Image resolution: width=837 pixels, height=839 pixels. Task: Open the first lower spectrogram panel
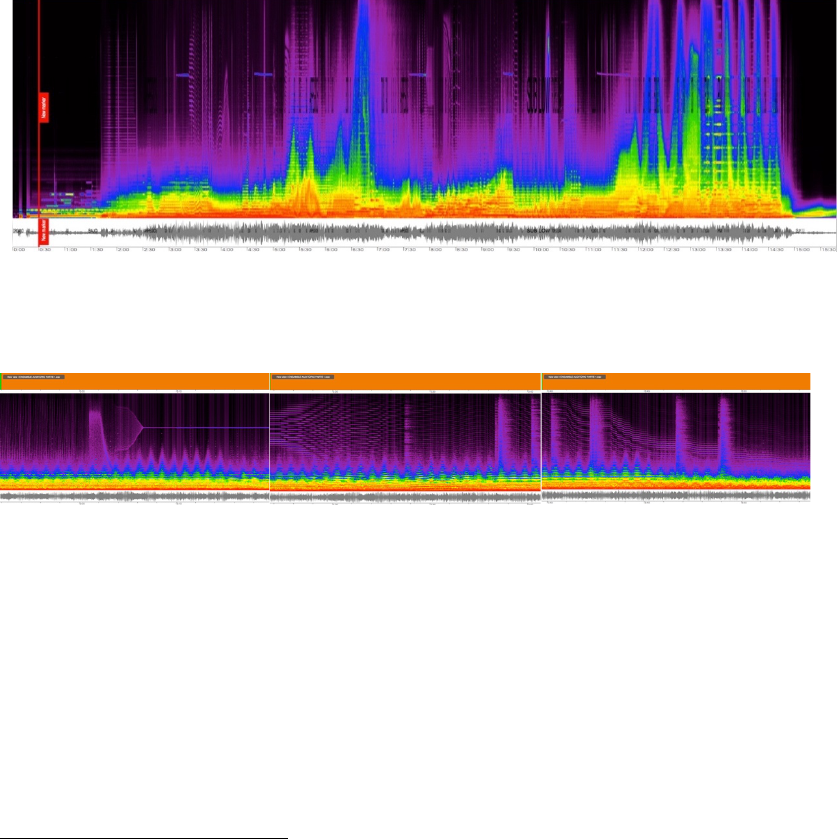(135, 440)
